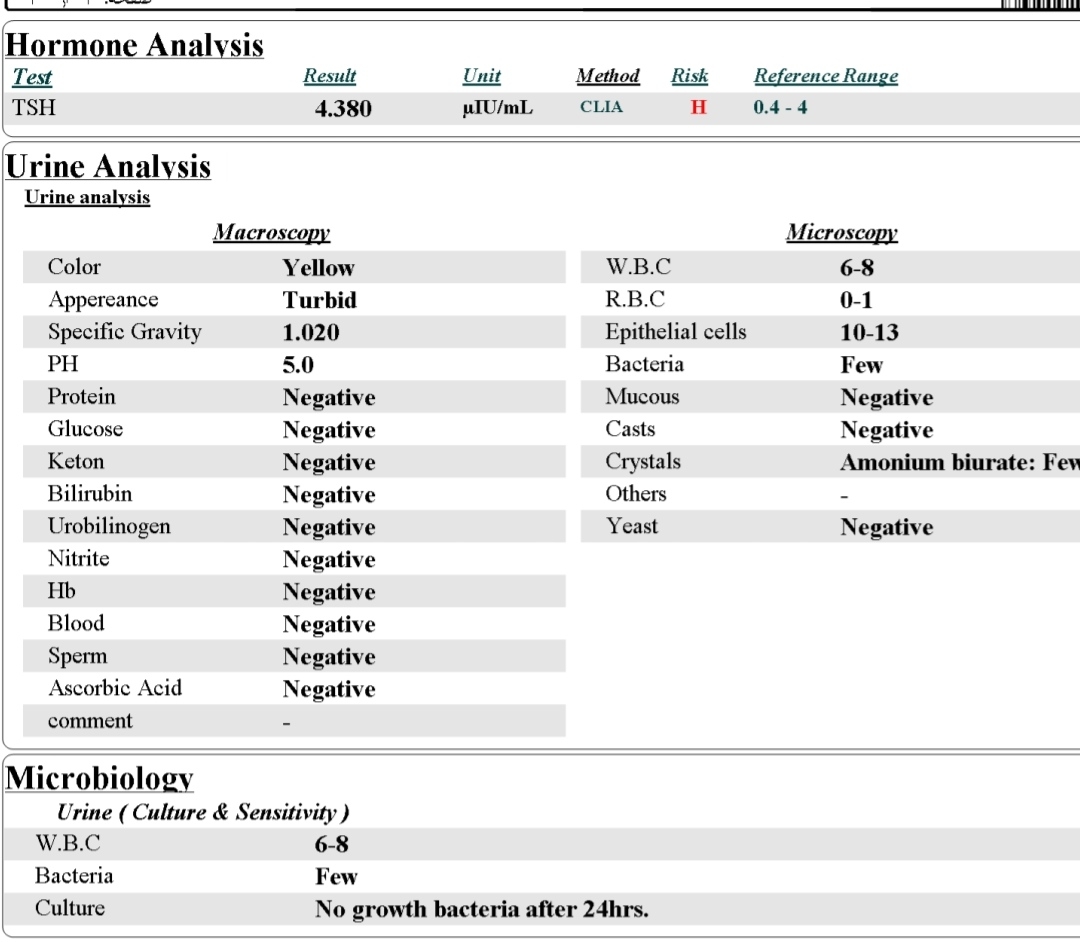Select the R.B.C value "0-1"
This screenshot has height=942, width=1080.
[856, 300]
